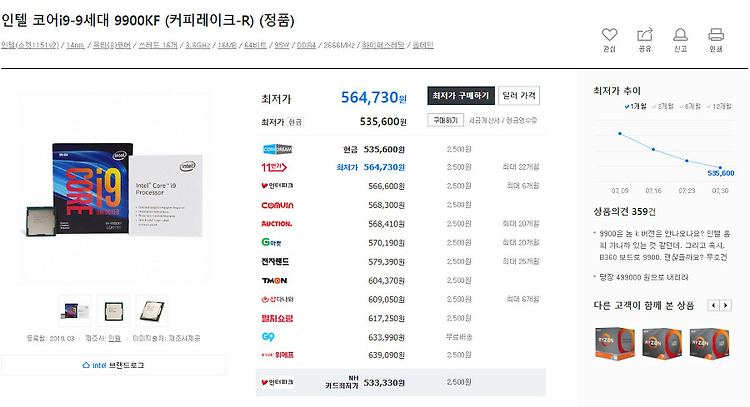Image resolution: width=750 pixels, height=407 pixels.
Task: Click the 인쇄 printer icon
Action: pyautogui.click(x=716, y=35)
